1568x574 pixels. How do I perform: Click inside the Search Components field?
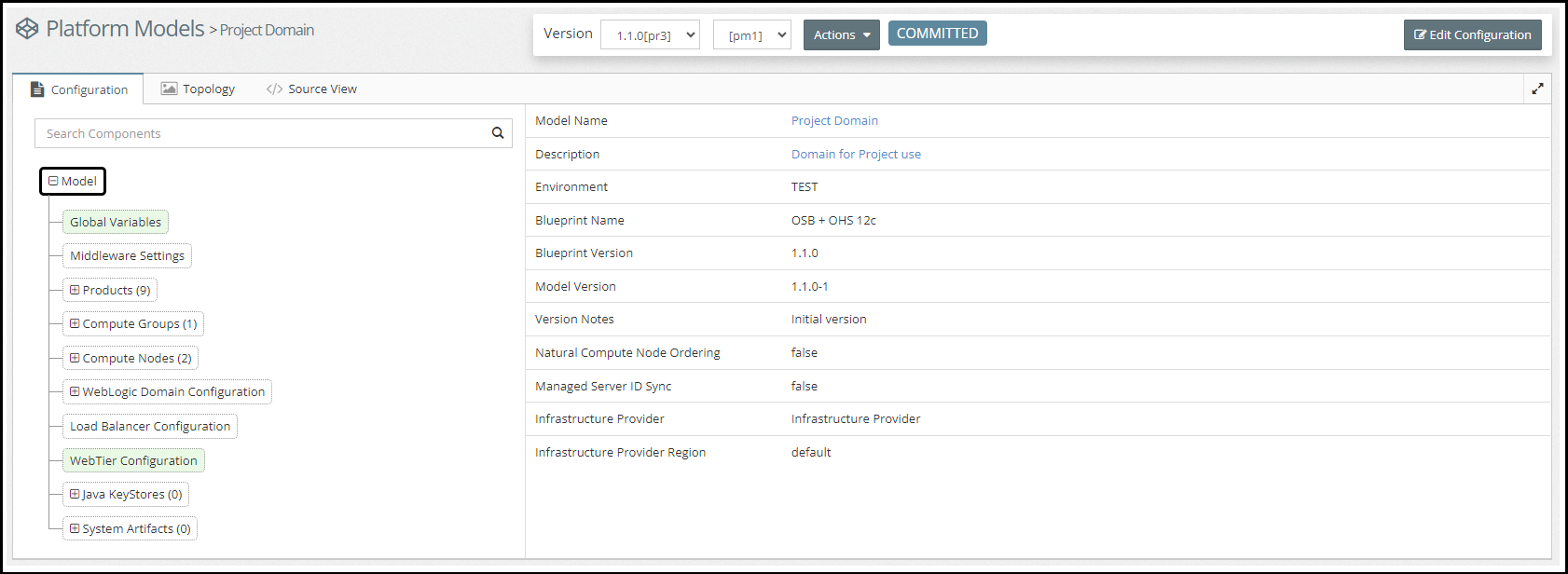261,133
